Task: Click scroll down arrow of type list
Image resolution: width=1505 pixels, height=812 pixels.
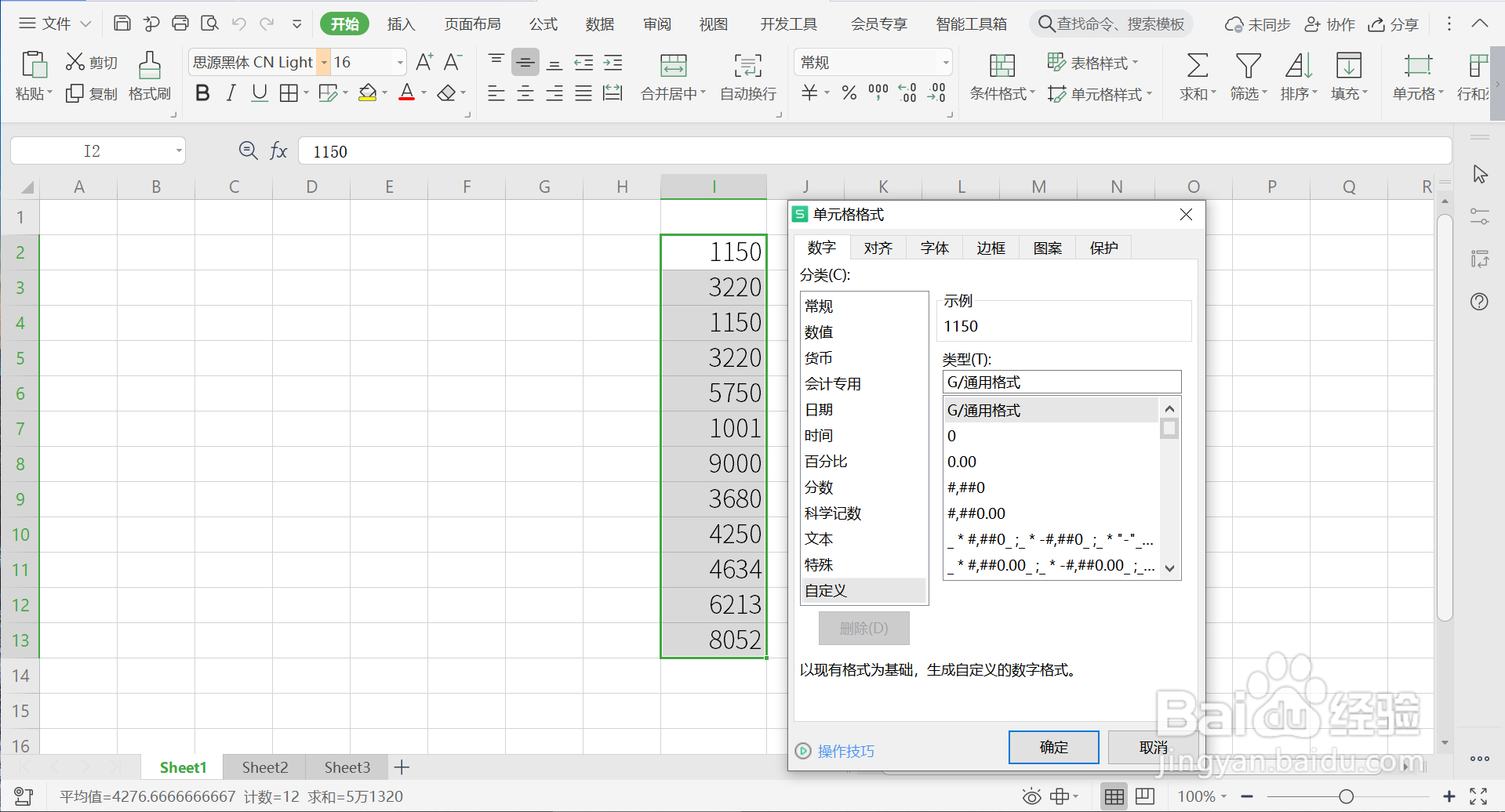Action: point(1169,568)
